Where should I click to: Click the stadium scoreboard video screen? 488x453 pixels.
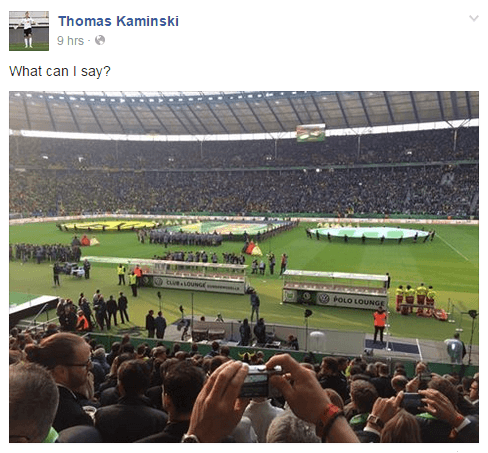point(311,133)
